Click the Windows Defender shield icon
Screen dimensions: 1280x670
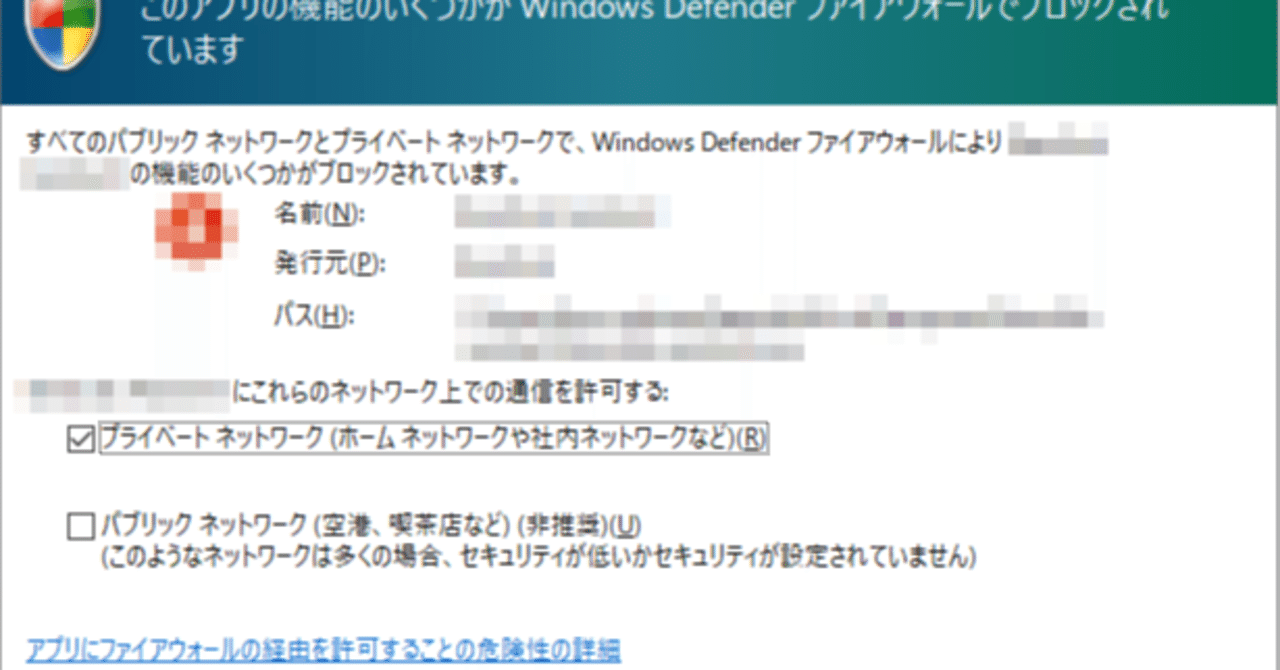(63, 30)
